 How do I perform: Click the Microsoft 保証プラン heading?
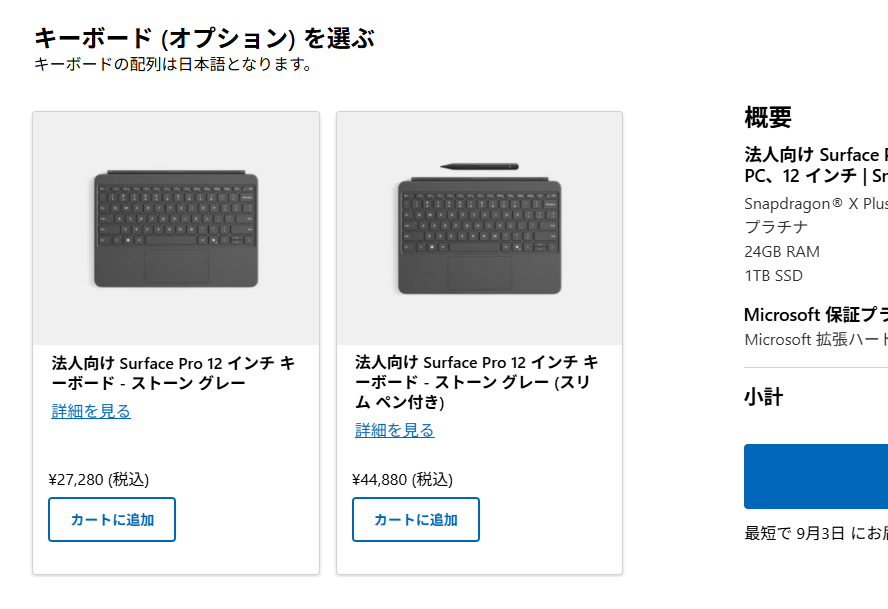[816, 314]
